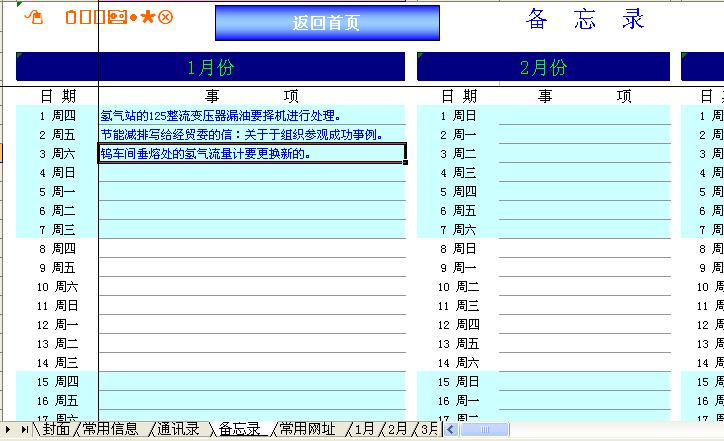This screenshot has width=724, height=441.
Task: Open the 常用网址 sheet tab
Action: click(x=307, y=430)
